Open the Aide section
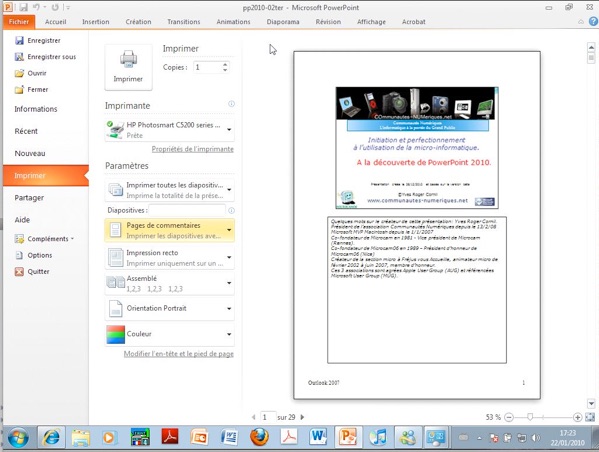 (22, 220)
